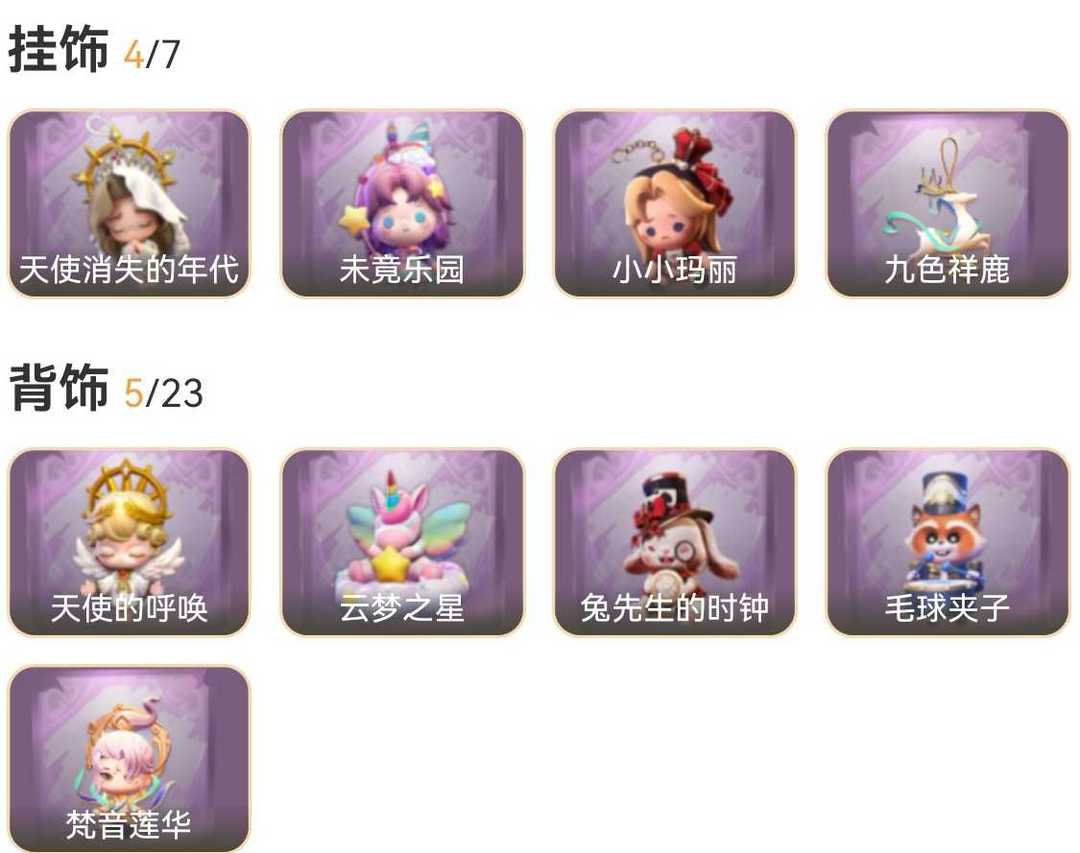
Task: Choose the 云梦之星 rainbow unicorn figure
Action: (x=402, y=542)
